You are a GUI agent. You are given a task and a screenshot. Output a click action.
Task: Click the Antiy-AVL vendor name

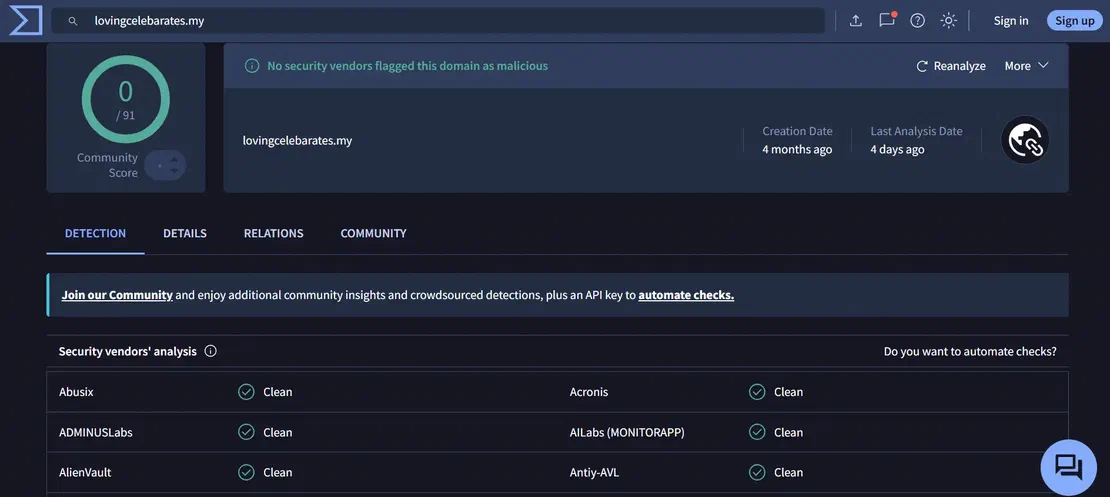tap(595, 472)
